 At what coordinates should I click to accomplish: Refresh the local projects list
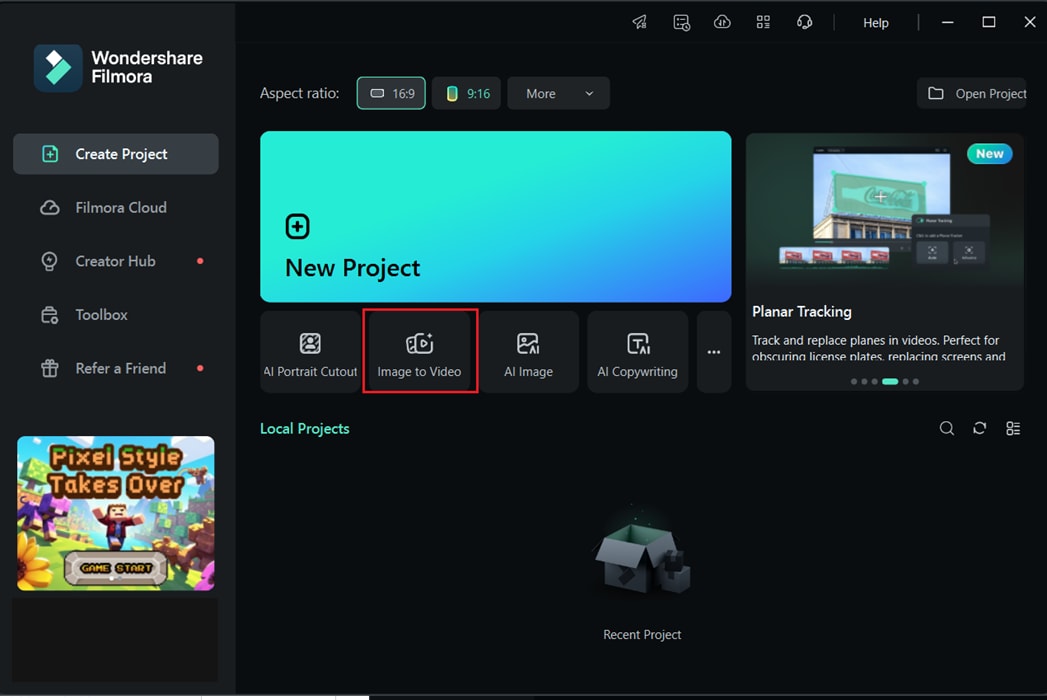pos(980,428)
